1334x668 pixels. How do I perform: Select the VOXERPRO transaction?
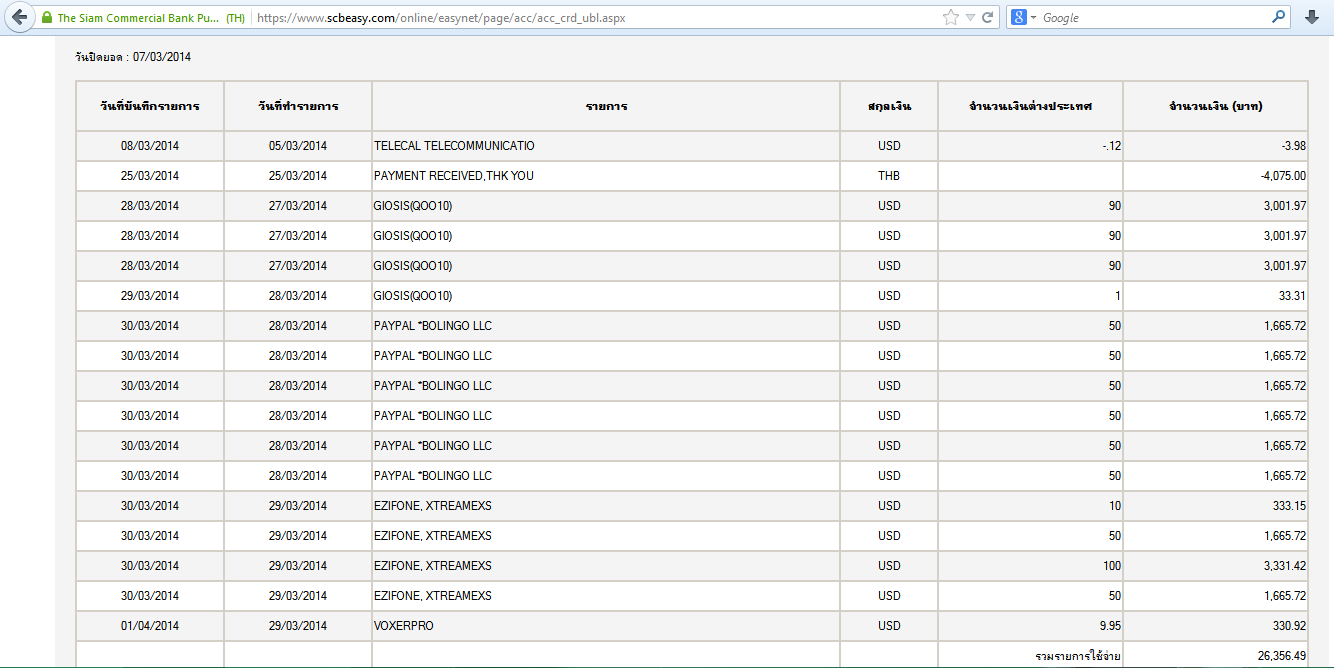click(x=404, y=626)
